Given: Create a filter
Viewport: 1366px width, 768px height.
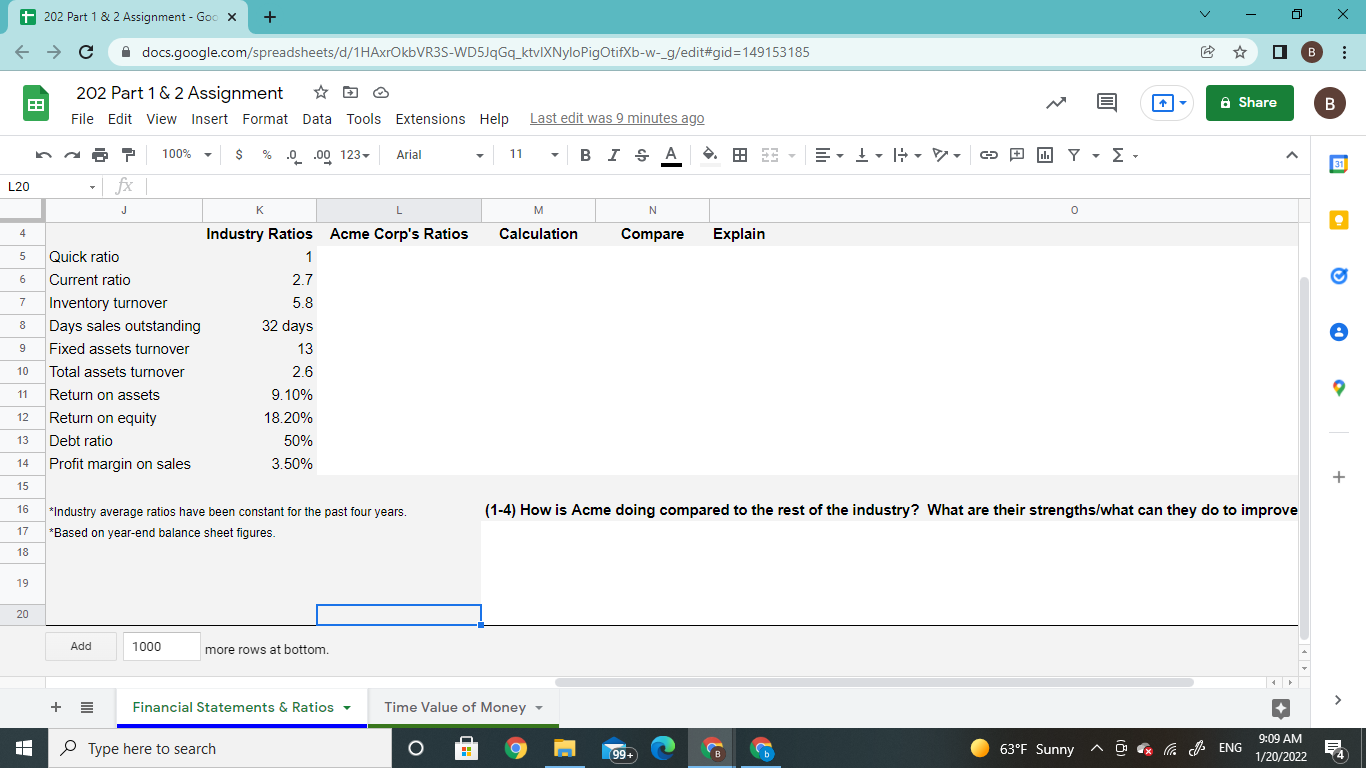Looking at the screenshot, I should pyautogui.click(x=1074, y=155).
